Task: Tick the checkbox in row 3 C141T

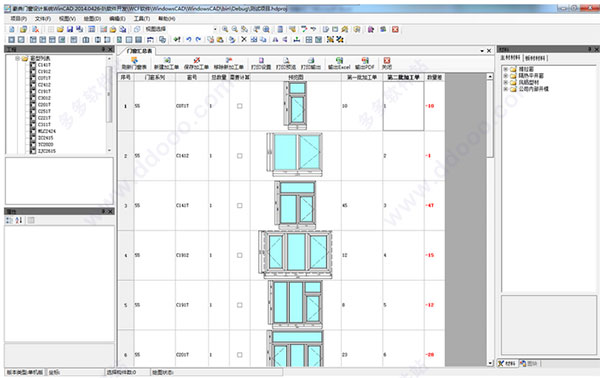Action: tap(240, 205)
